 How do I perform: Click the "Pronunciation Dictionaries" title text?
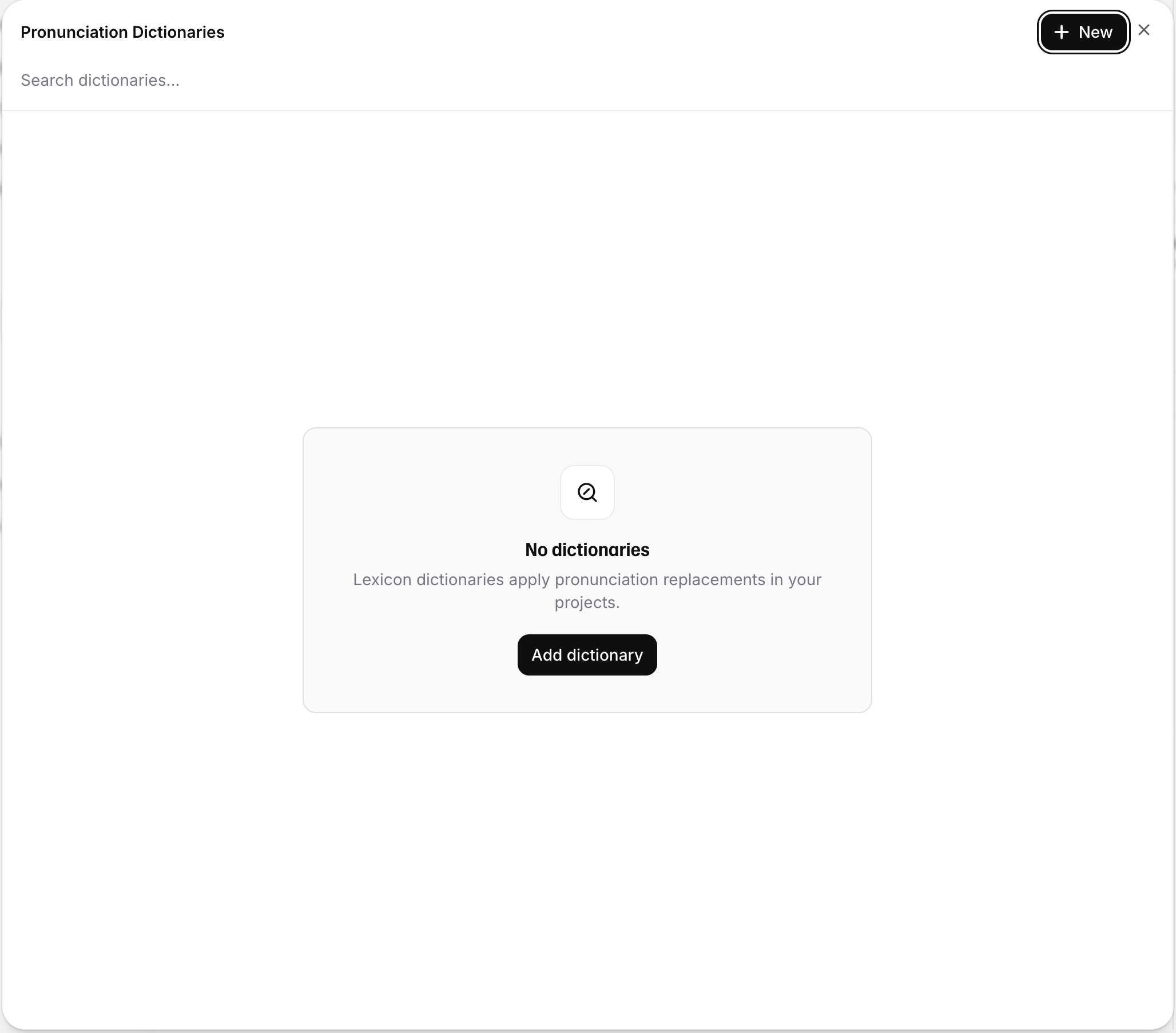(x=122, y=32)
